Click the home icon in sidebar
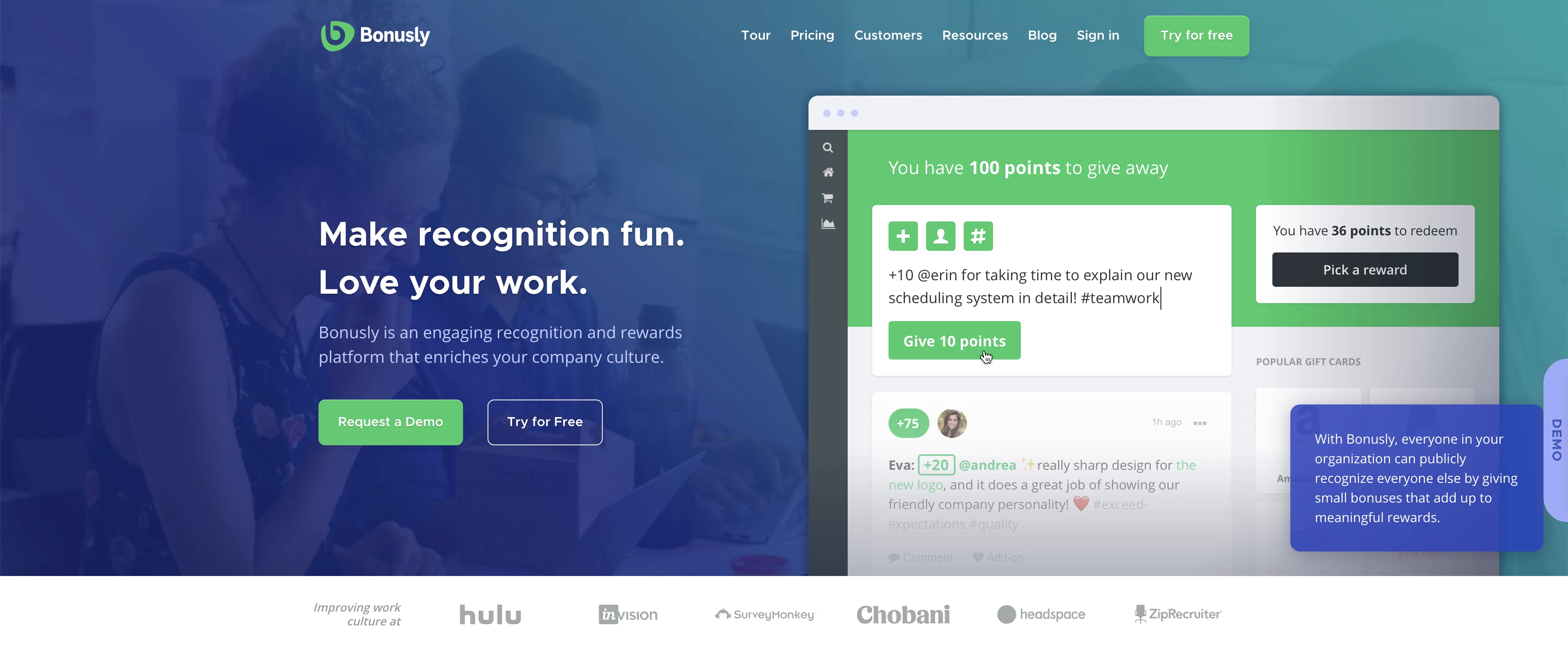Viewport: 1568px width, 652px height. (x=828, y=172)
